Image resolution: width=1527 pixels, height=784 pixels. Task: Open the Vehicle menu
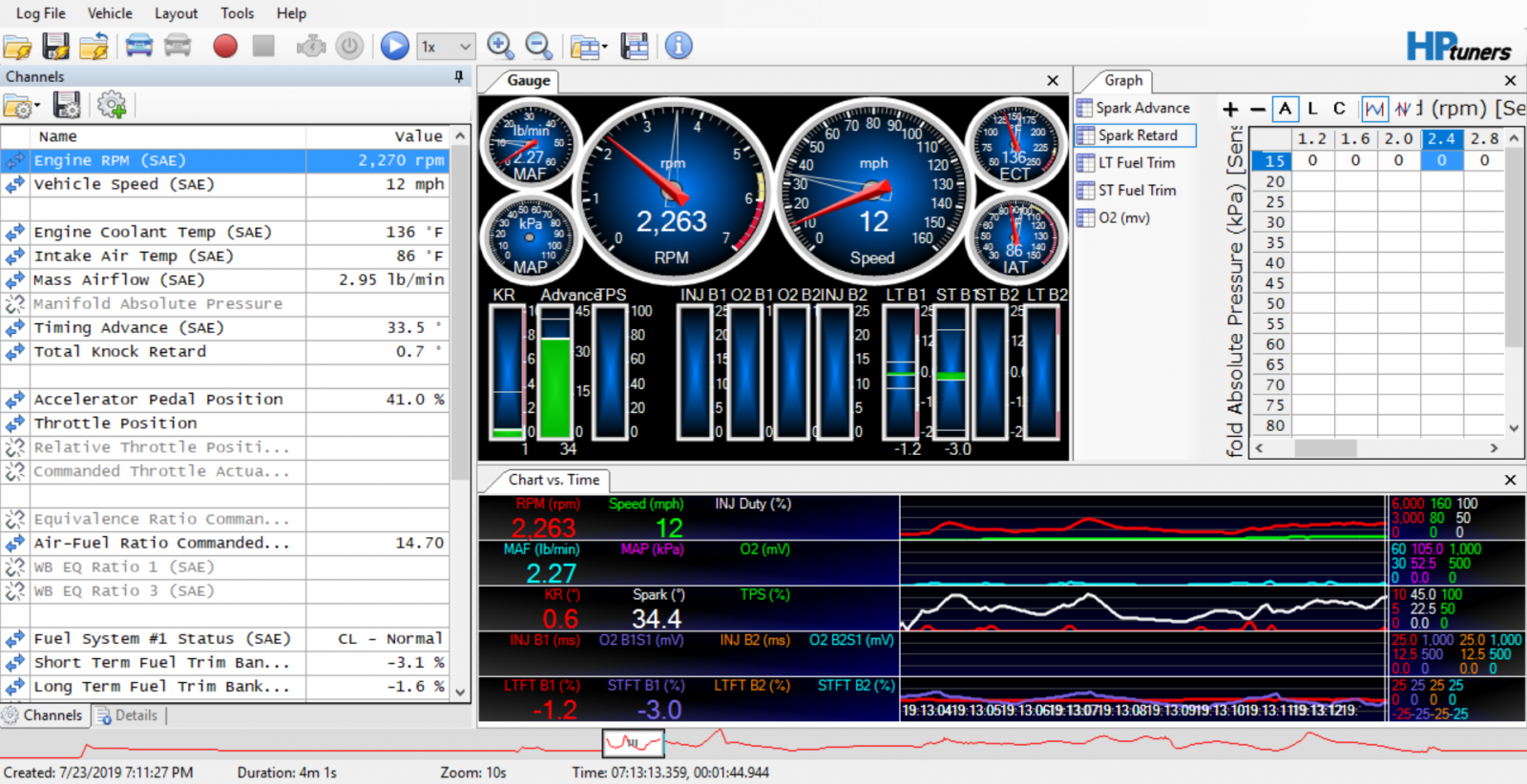point(110,13)
